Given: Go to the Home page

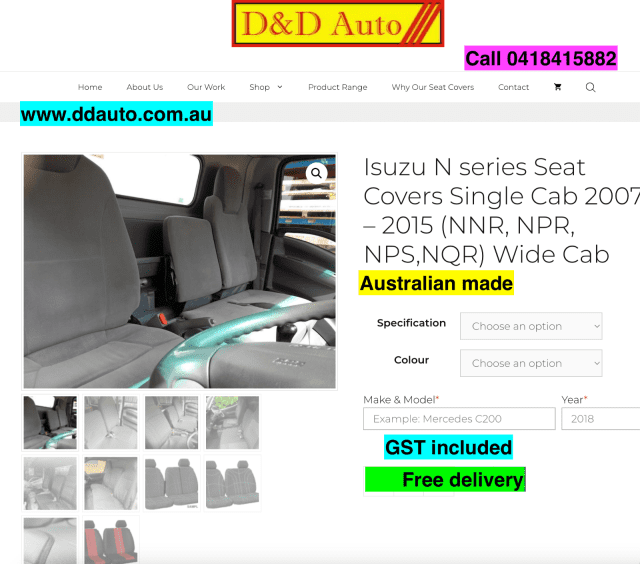Looking at the screenshot, I should tap(90, 87).
